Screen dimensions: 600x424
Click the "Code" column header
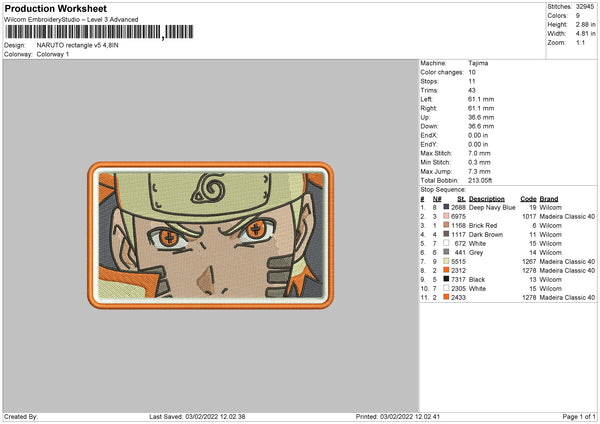[528, 199]
